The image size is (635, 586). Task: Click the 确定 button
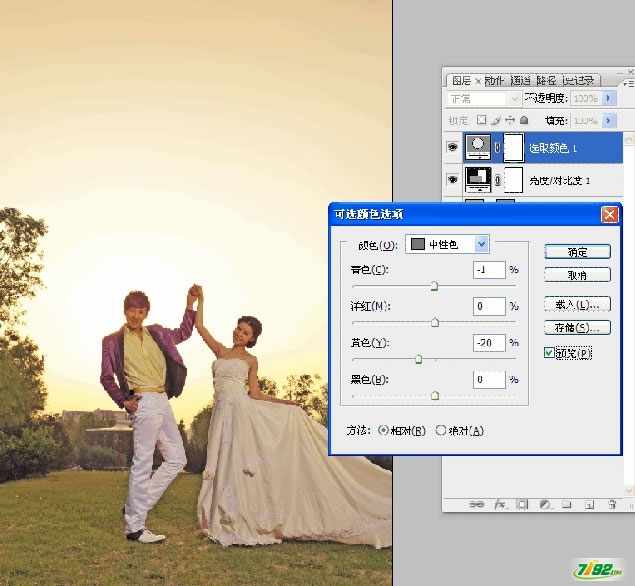(577, 252)
